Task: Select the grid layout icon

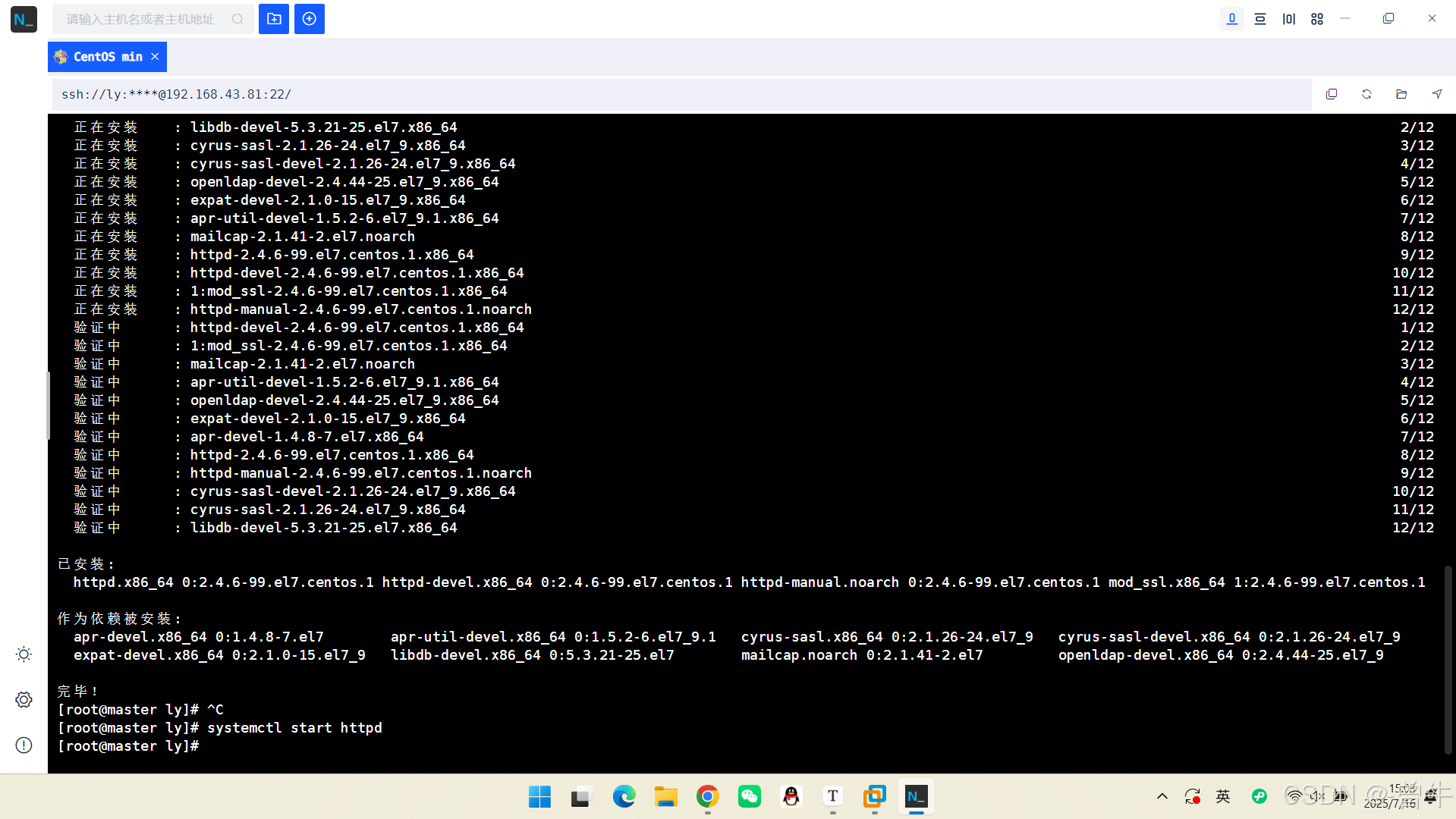Action: coord(1317,19)
